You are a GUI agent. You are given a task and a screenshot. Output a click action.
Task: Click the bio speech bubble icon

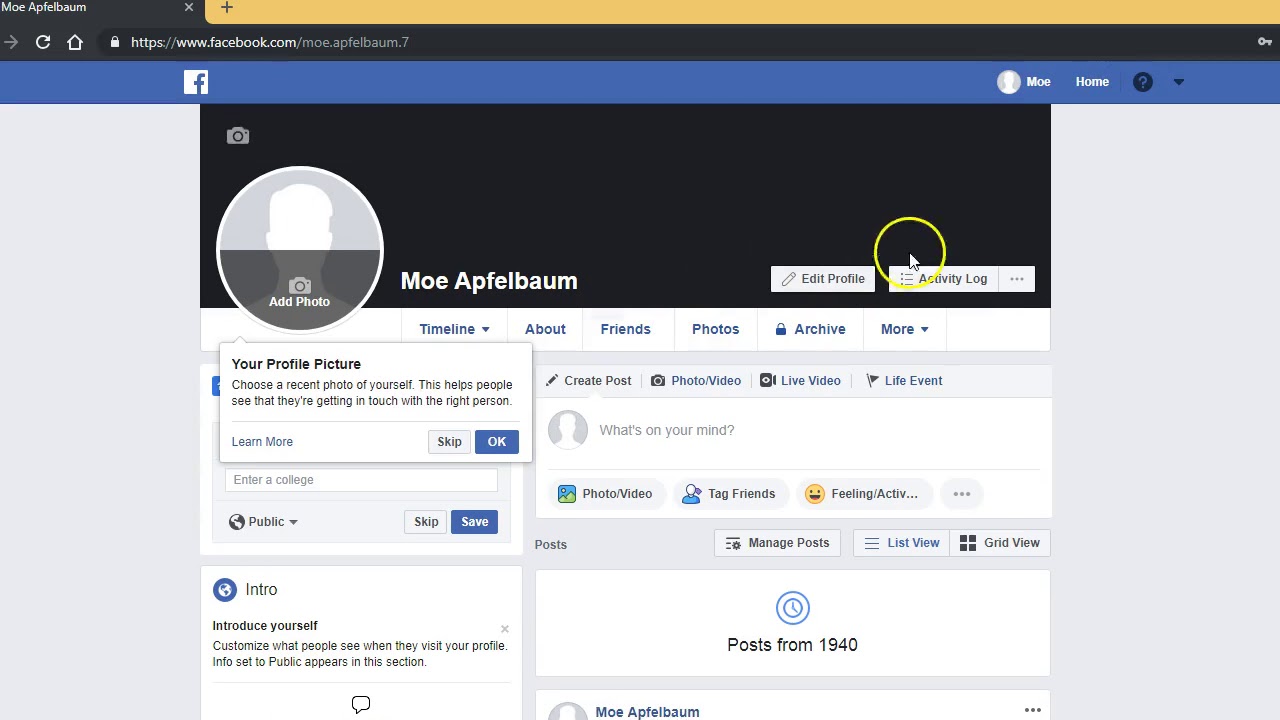click(x=361, y=705)
